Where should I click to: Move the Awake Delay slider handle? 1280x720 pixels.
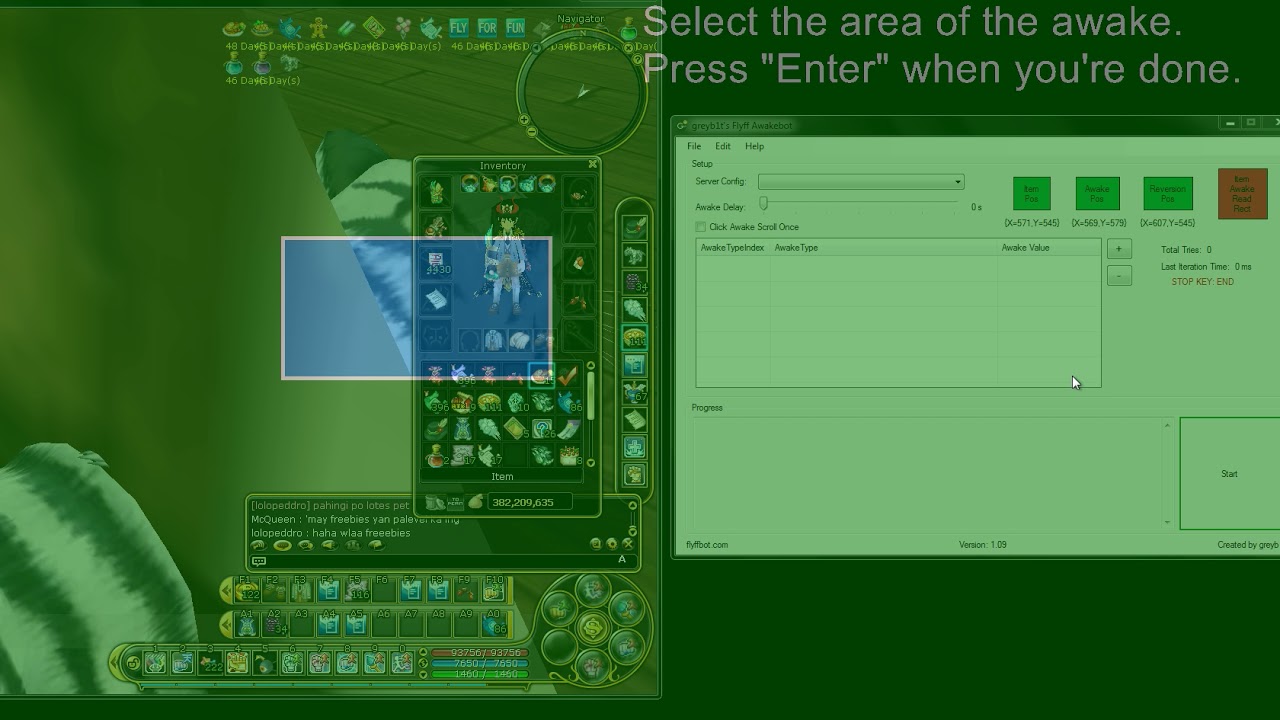point(763,204)
